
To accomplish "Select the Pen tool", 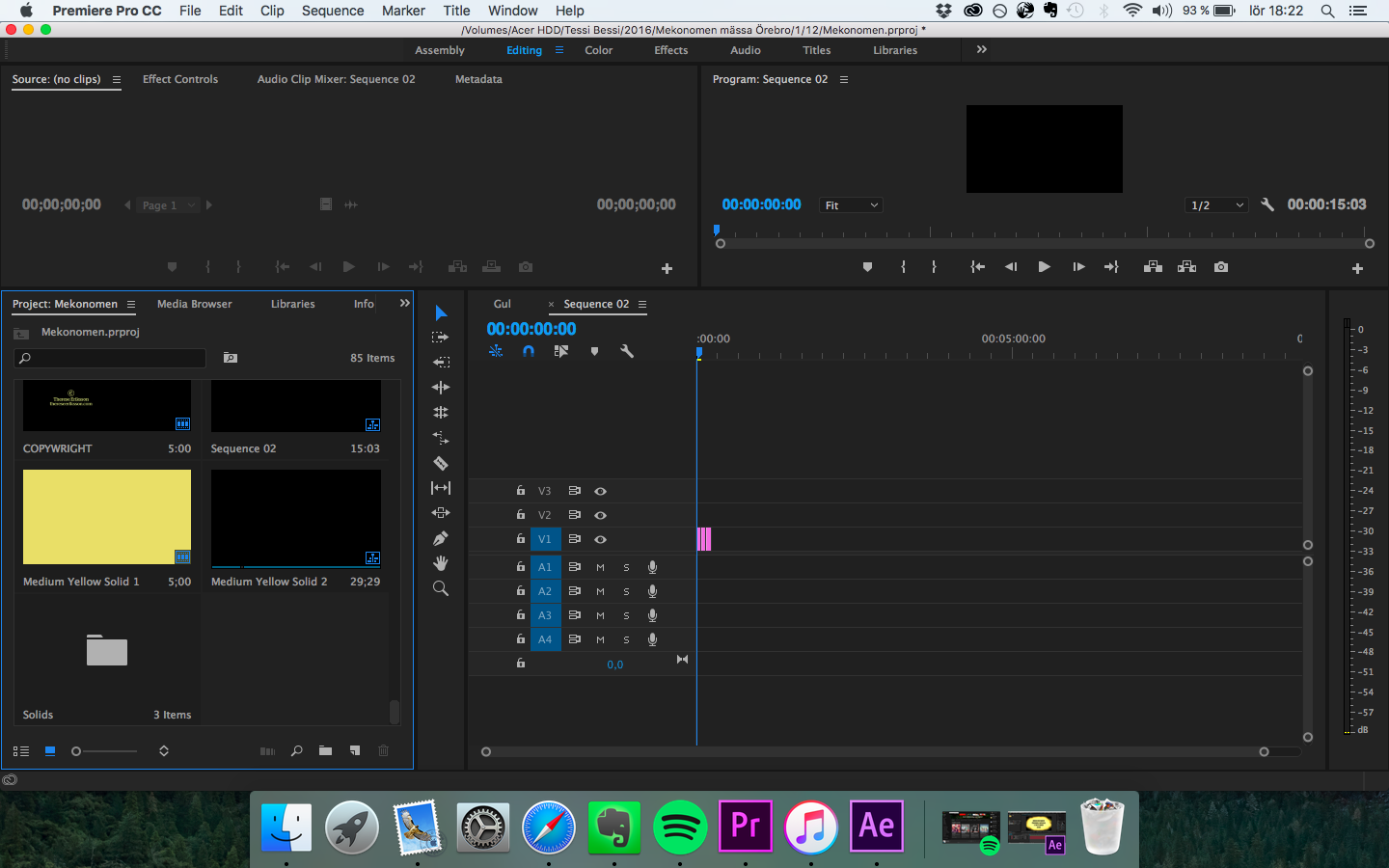I will (441, 538).
